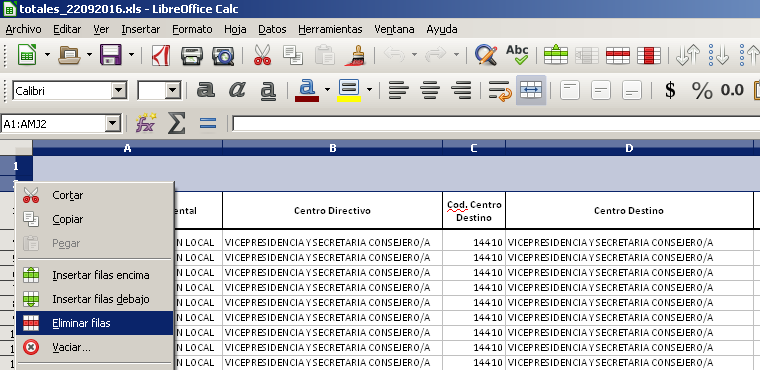Open the font color picker arrow
760x370 pixels.
328,90
